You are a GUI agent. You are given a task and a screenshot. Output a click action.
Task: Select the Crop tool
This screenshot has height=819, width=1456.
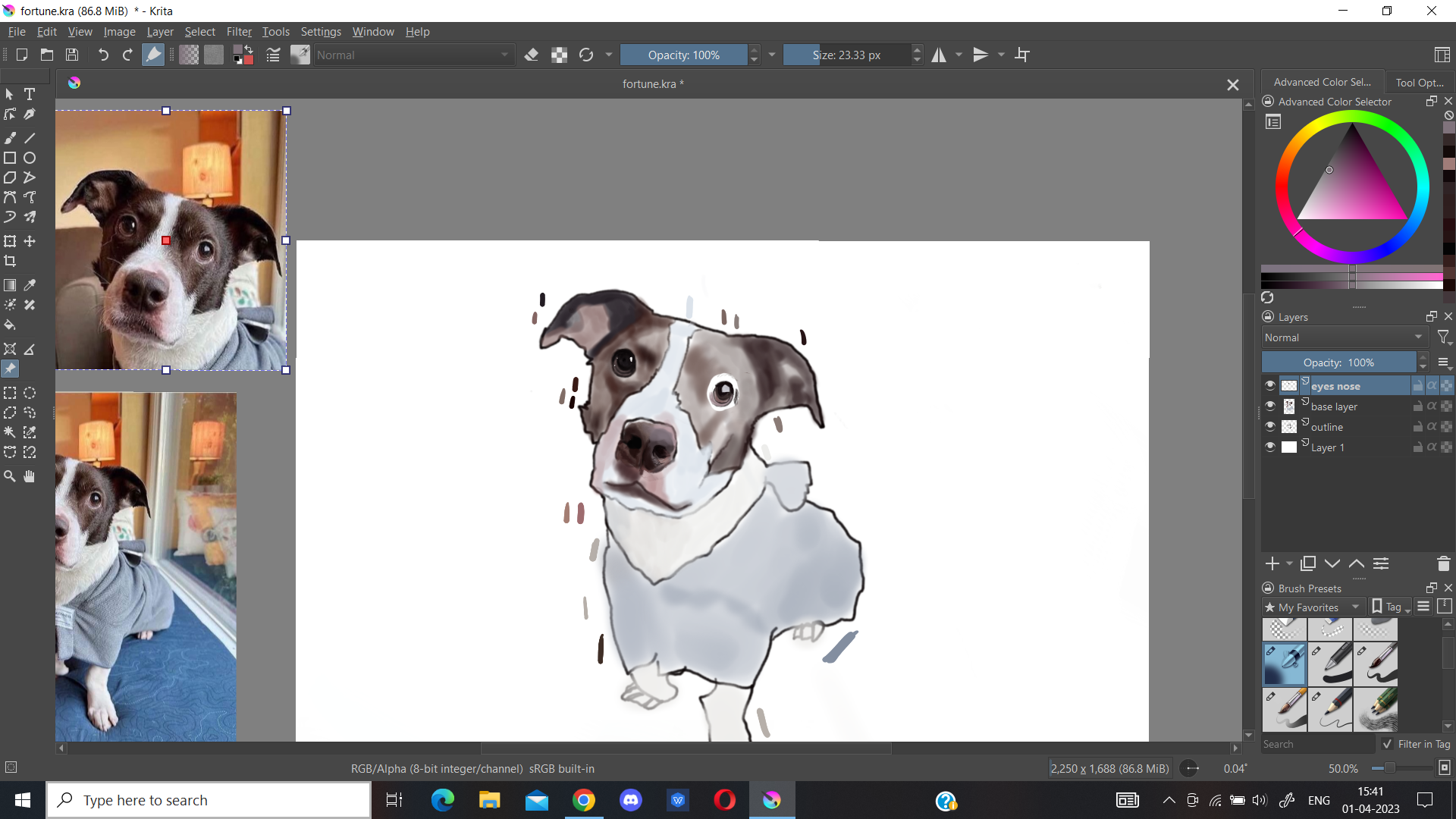[10, 261]
